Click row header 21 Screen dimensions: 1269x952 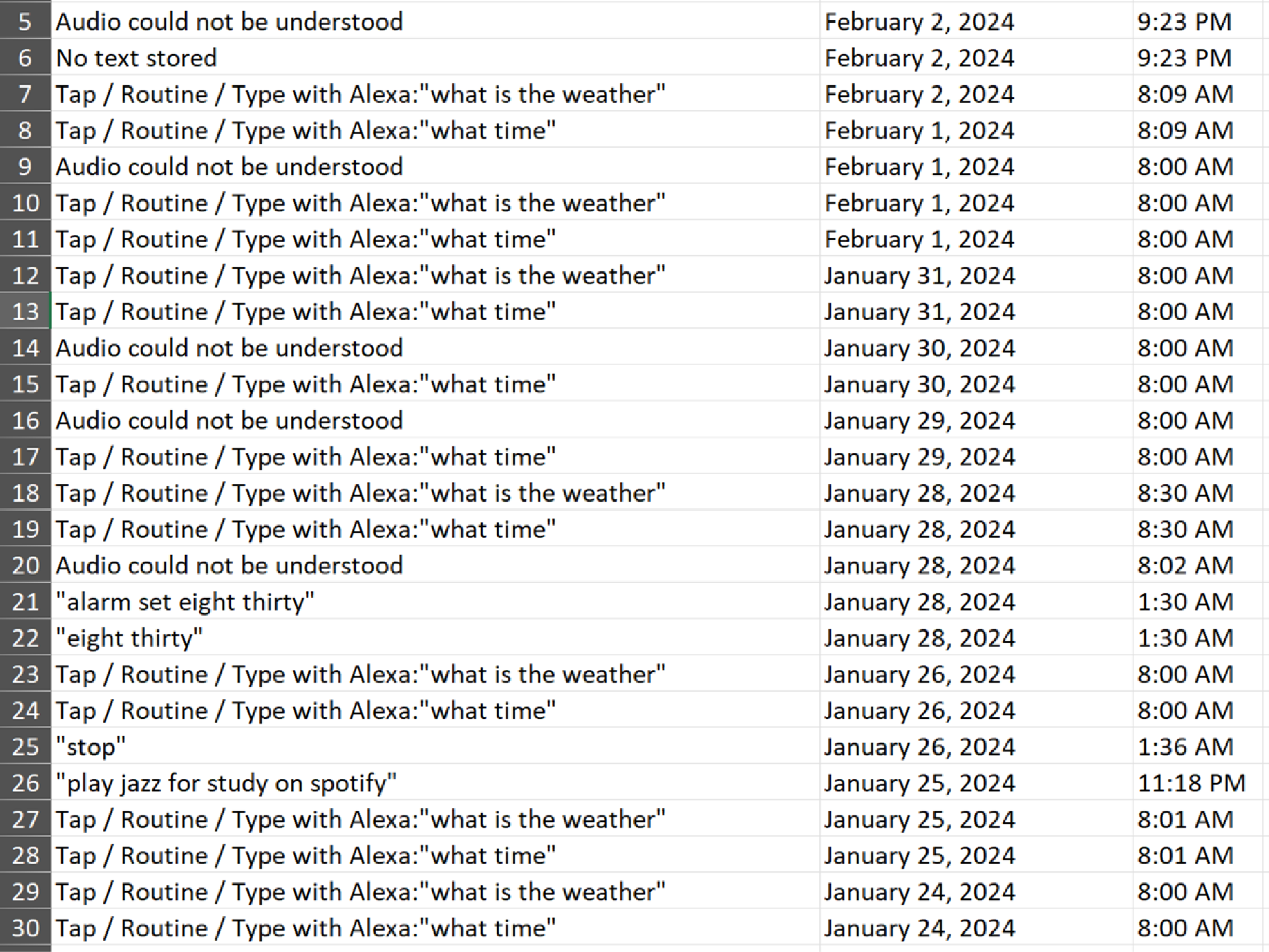25,602
